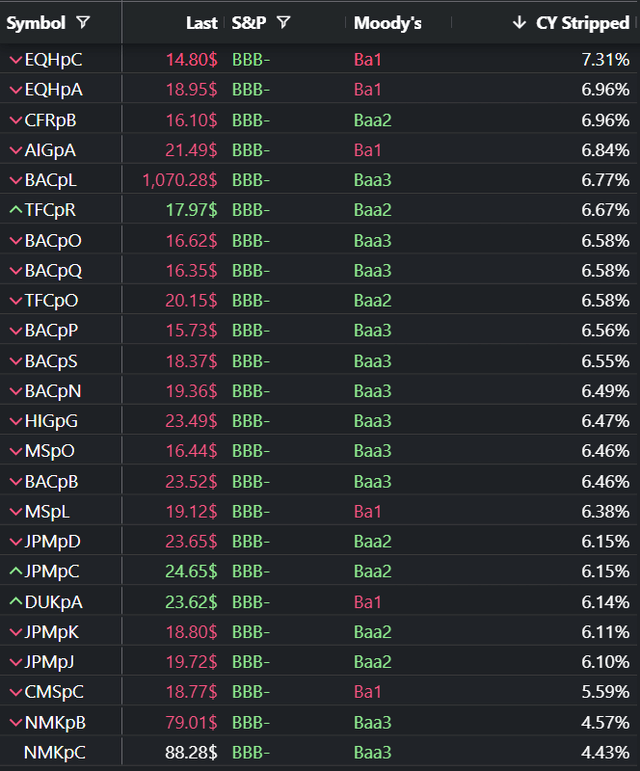Open the S&P column filter
The image size is (640, 771).
pyautogui.click(x=284, y=22)
